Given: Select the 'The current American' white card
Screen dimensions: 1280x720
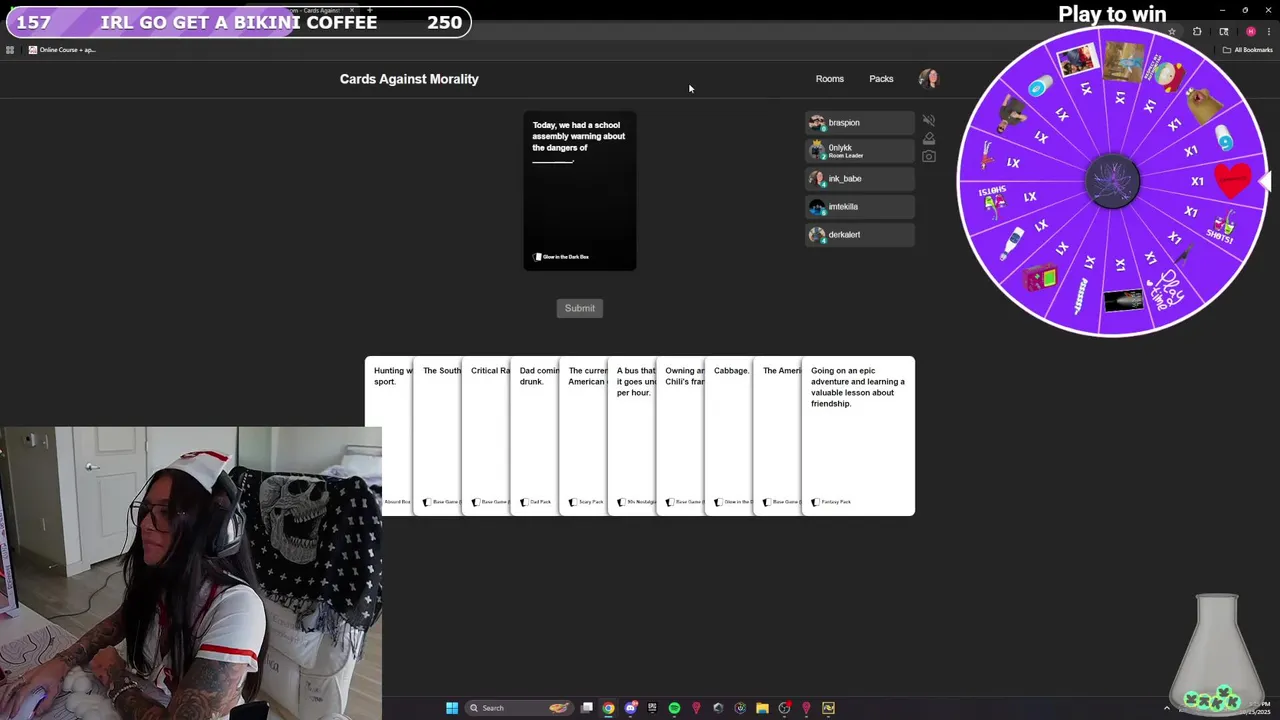Looking at the screenshot, I should [x=584, y=436].
